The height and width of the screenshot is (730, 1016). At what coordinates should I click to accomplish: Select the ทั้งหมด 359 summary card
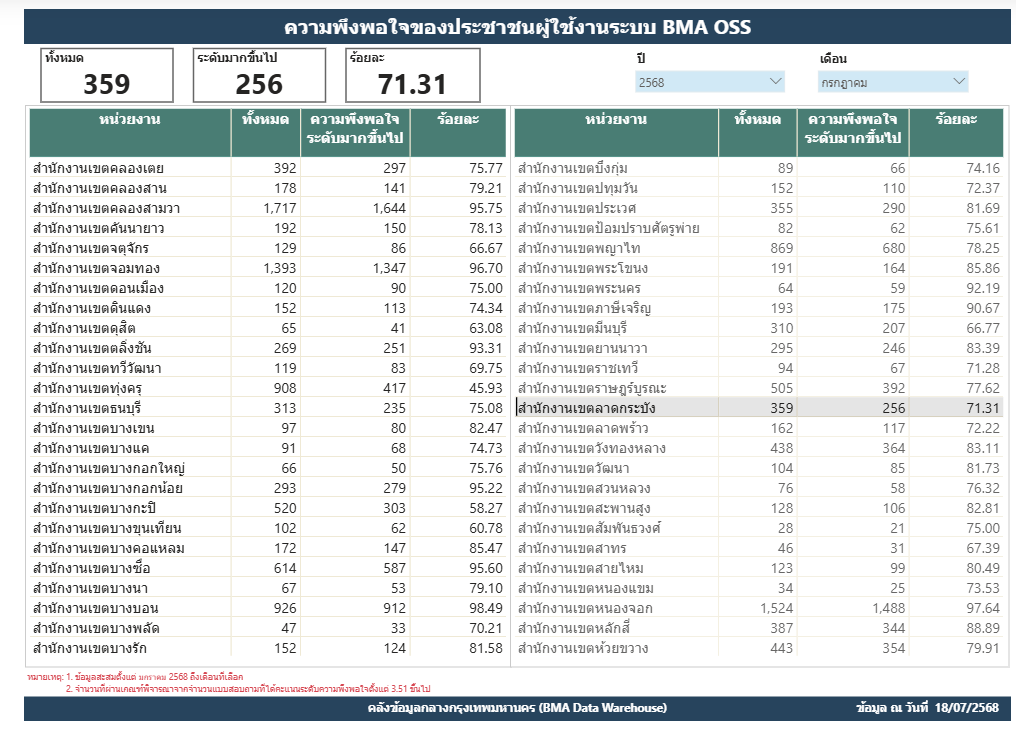(x=107, y=75)
